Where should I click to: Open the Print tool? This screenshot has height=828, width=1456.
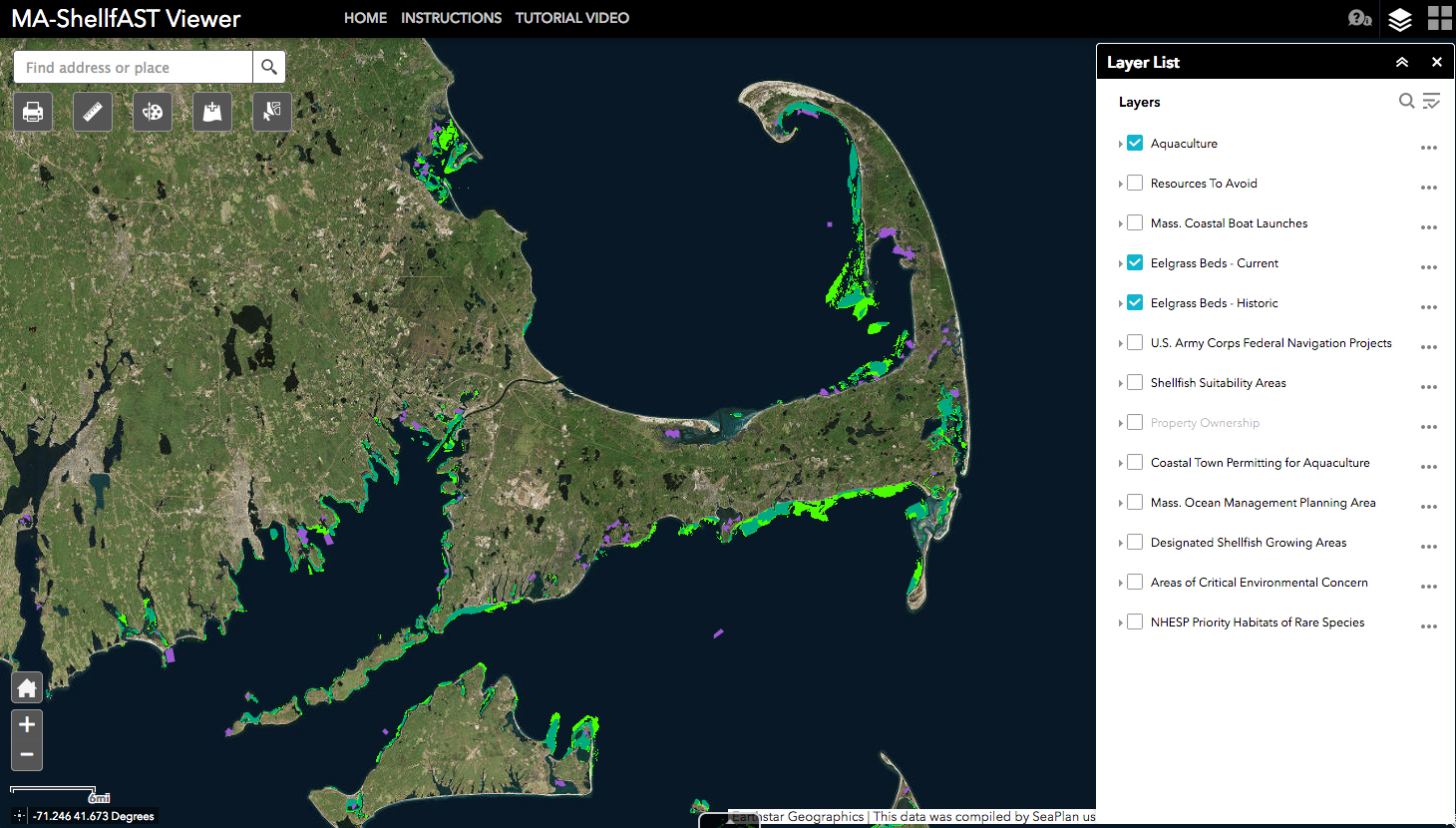pos(33,112)
